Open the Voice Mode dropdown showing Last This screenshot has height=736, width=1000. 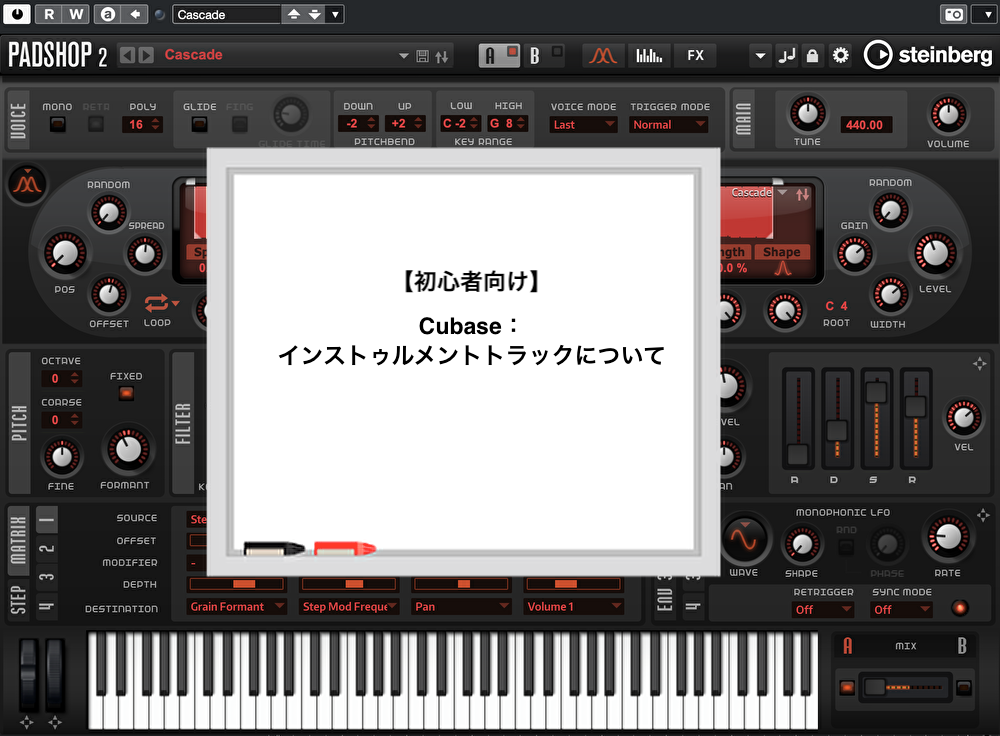[583, 125]
